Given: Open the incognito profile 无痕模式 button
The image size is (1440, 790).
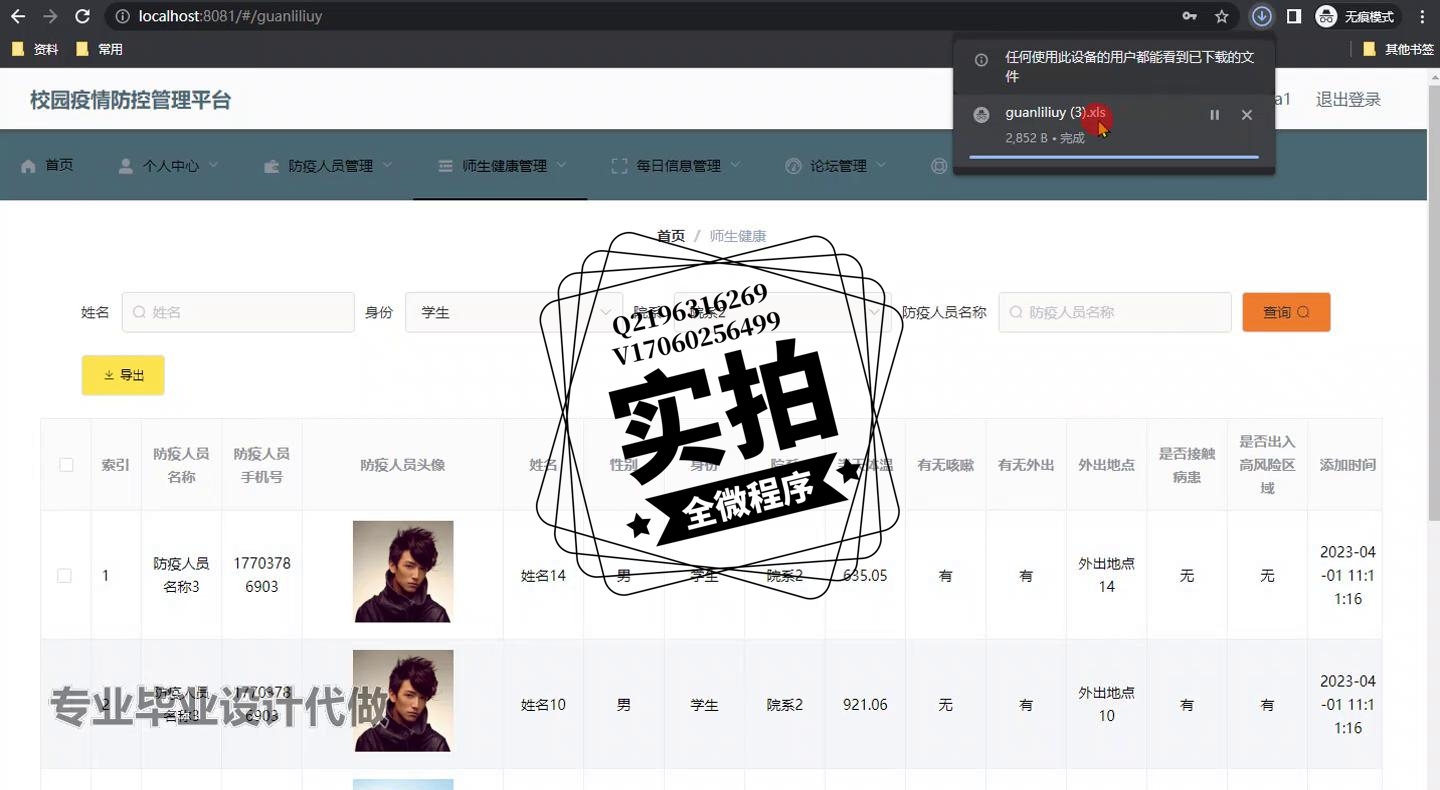Looking at the screenshot, I should pos(1356,16).
